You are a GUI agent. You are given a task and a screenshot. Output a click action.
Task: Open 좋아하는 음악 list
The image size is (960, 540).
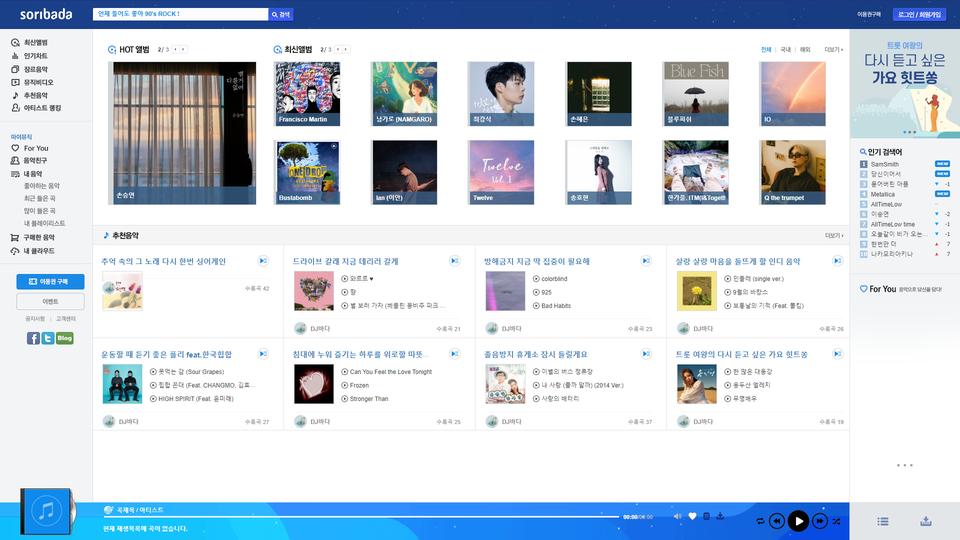[x=42, y=186]
